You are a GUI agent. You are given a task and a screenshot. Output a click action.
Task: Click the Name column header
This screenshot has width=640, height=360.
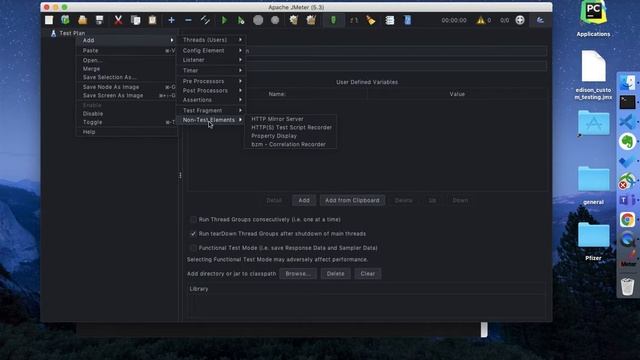tap(277, 94)
